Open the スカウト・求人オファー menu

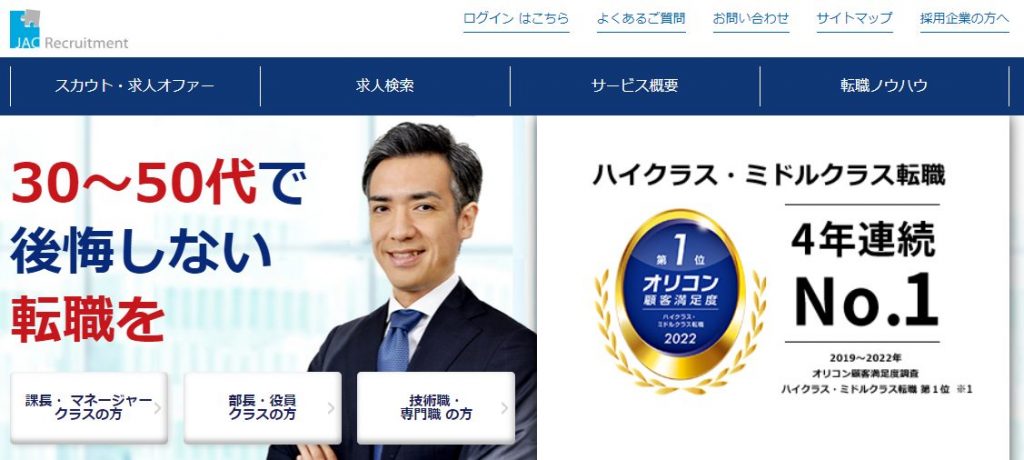point(135,86)
